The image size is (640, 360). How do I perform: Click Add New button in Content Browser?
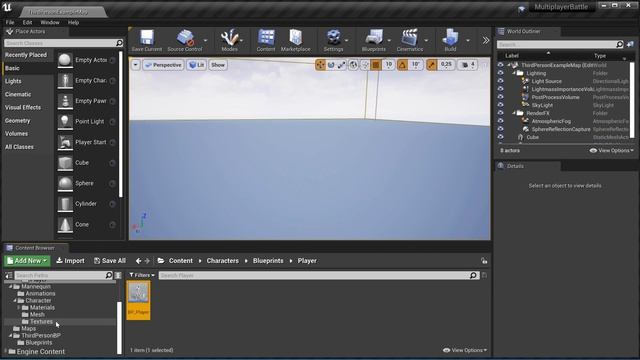pos(27,261)
